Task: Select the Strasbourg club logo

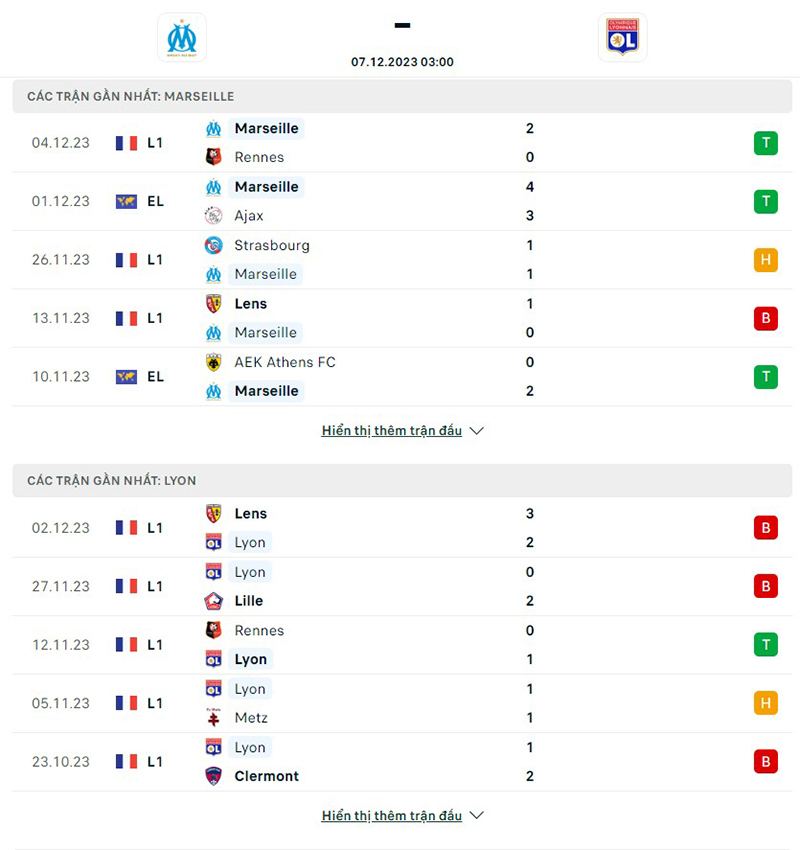Action: click(x=214, y=245)
